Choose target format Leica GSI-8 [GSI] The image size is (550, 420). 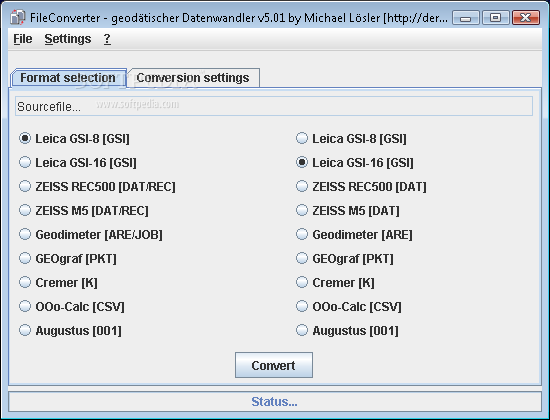pos(351,139)
